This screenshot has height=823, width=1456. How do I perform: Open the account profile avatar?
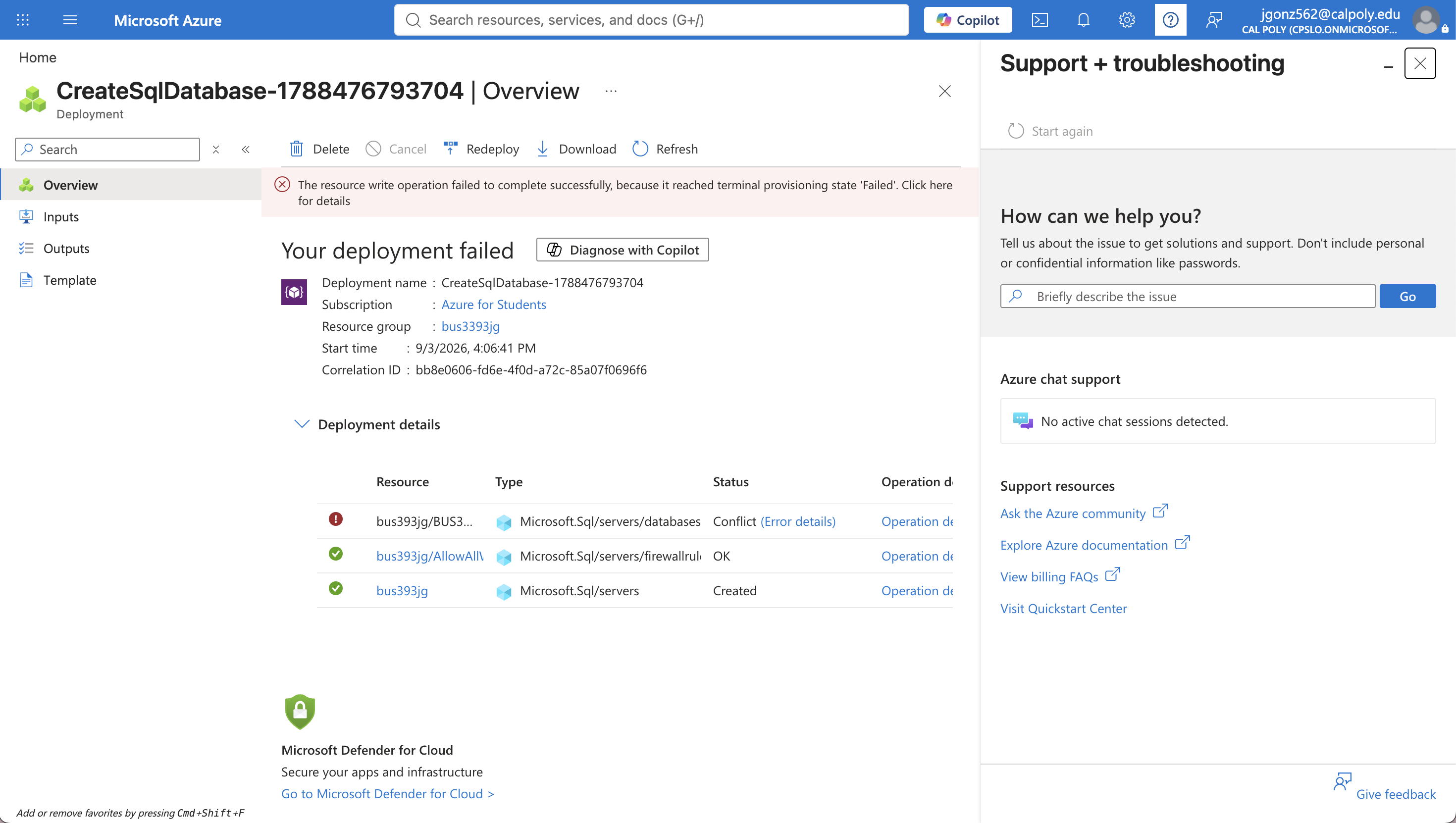[x=1426, y=20]
